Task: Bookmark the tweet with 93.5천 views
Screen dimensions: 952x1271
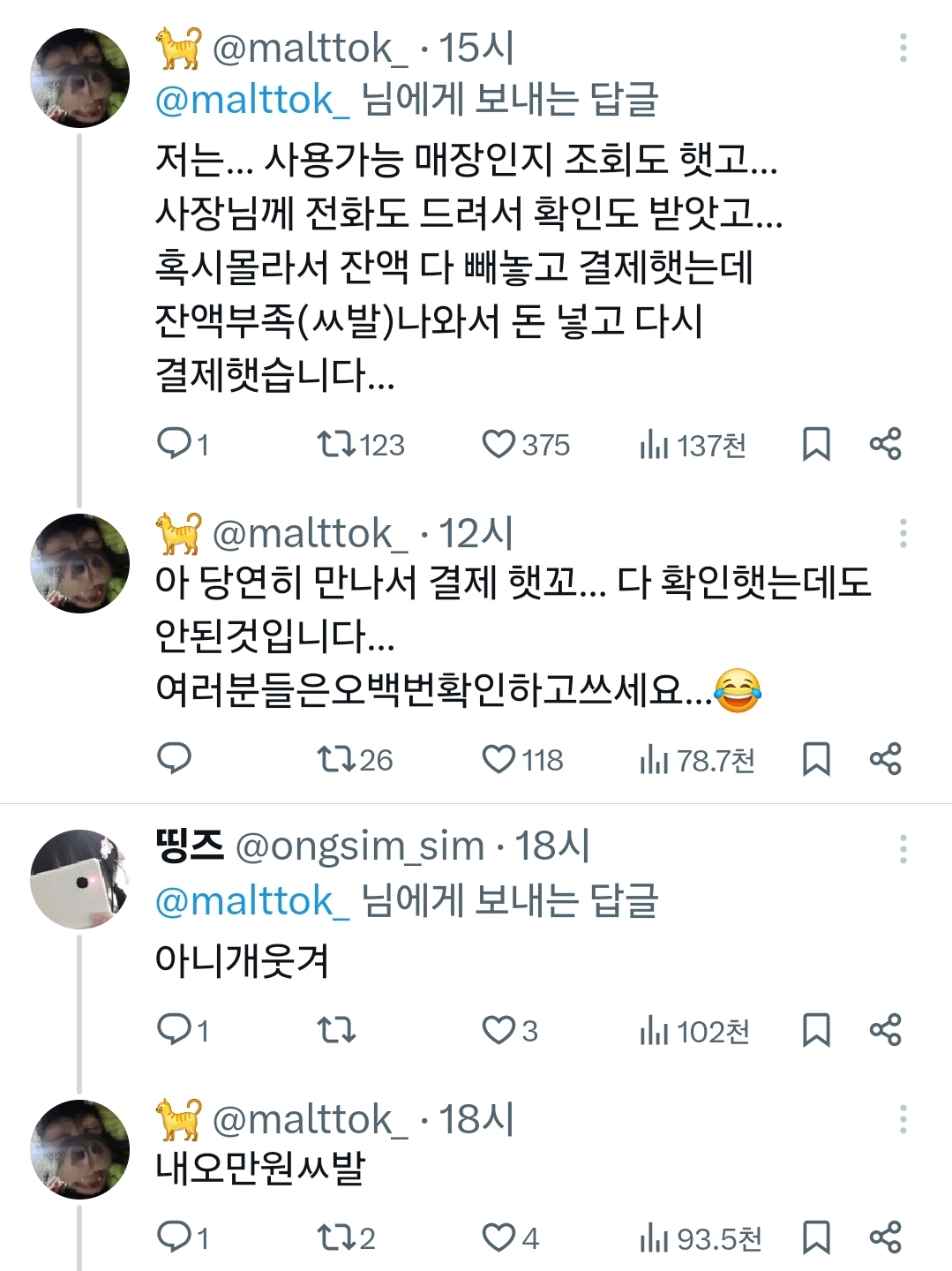Action: tap(816, 1237)
